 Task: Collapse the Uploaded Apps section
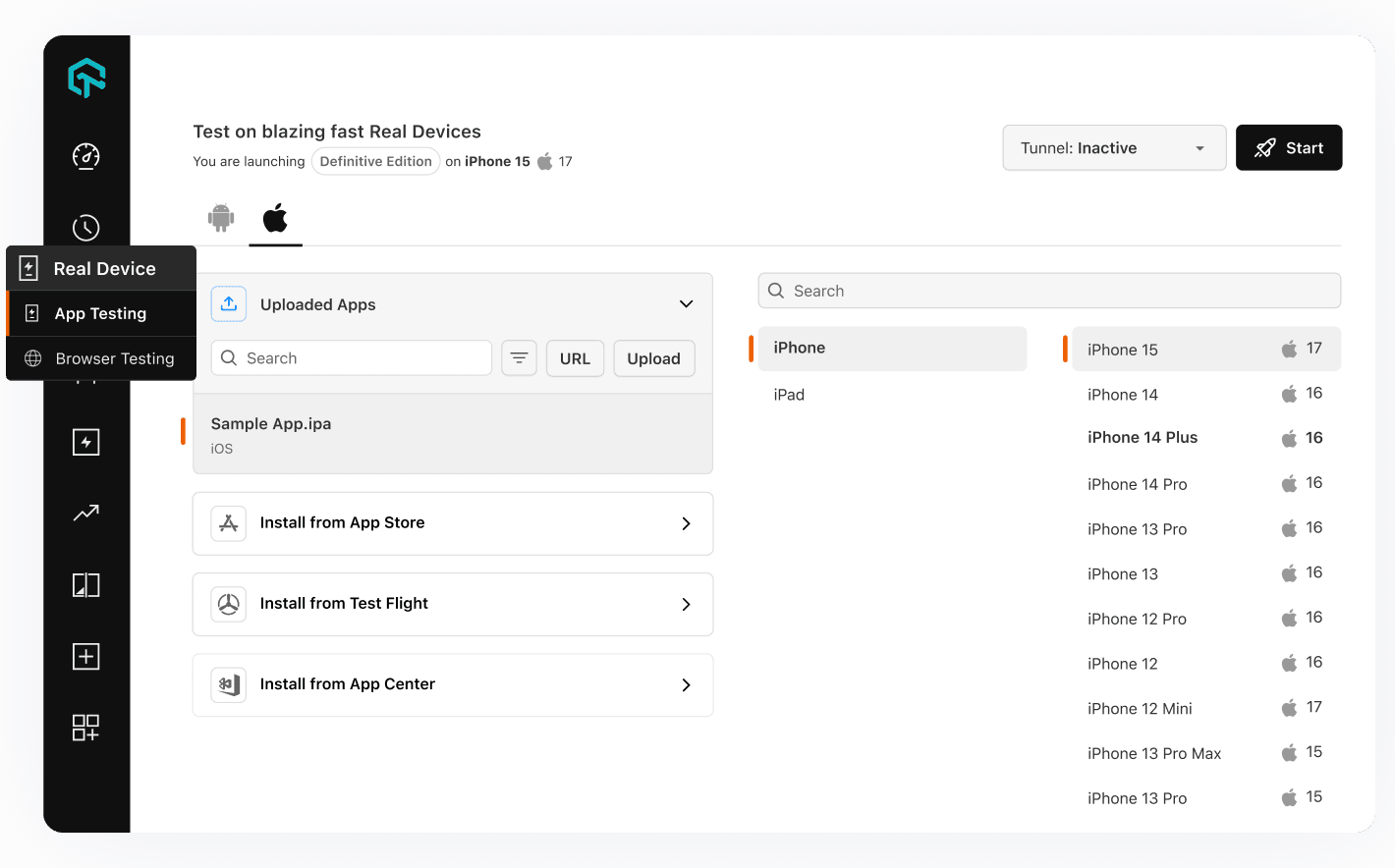click(x=686, y=303)
